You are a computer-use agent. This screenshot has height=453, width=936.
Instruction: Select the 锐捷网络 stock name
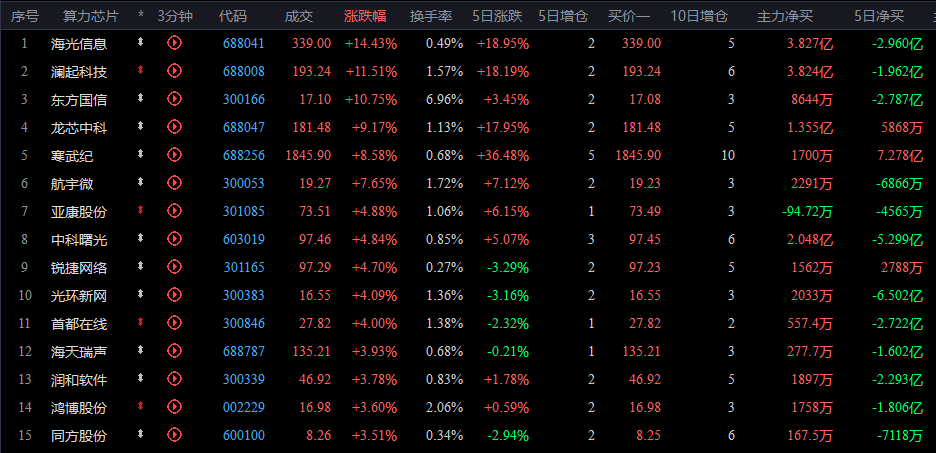79,268
